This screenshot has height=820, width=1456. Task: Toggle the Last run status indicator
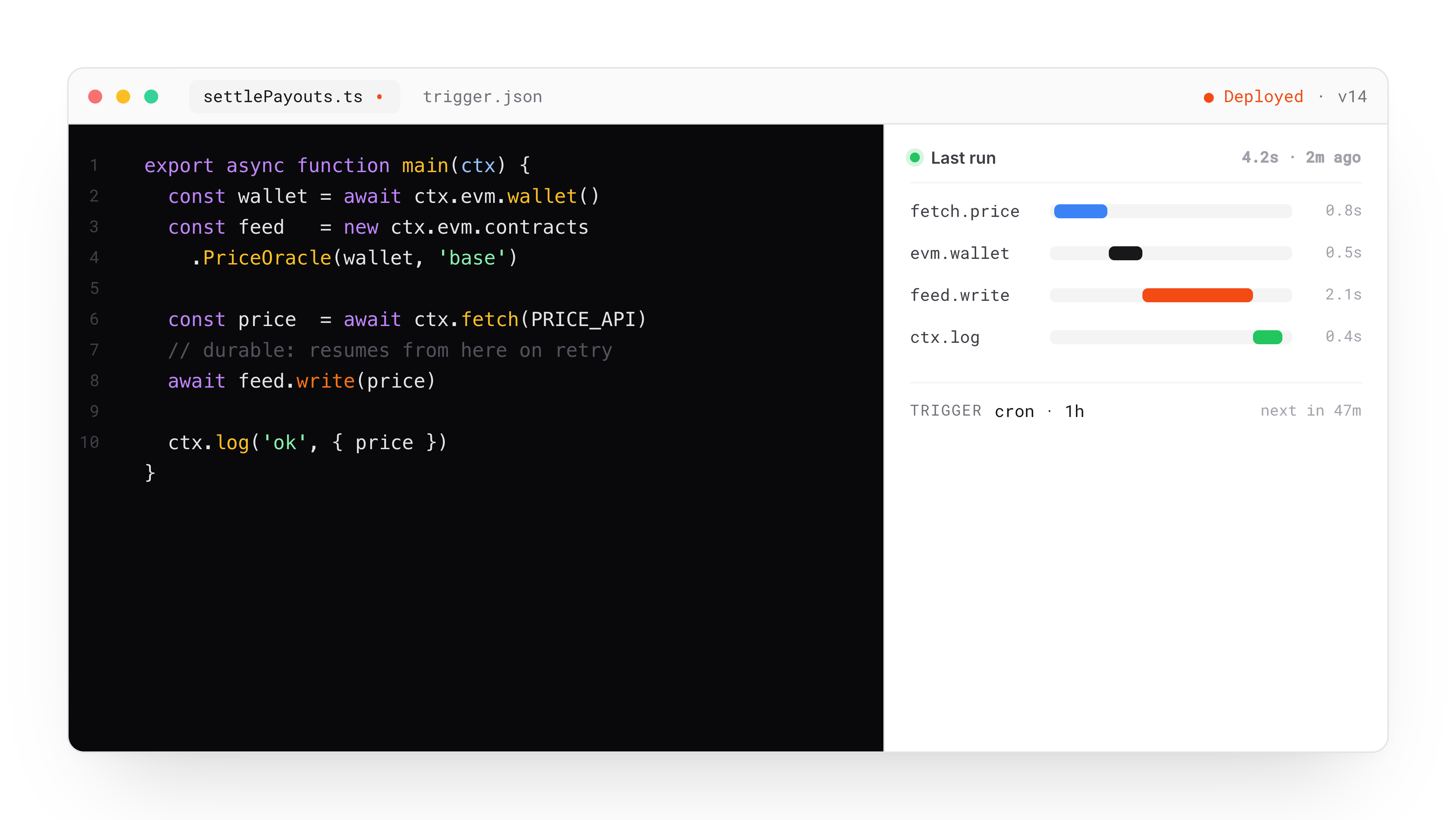tap(916, 158)
